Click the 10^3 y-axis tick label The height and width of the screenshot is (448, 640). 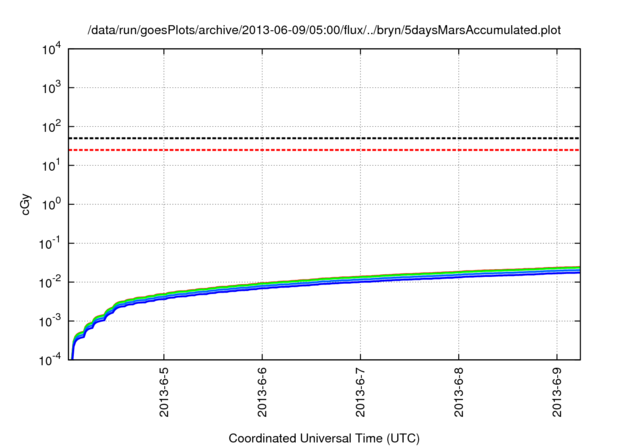click(x=51, y=88)
